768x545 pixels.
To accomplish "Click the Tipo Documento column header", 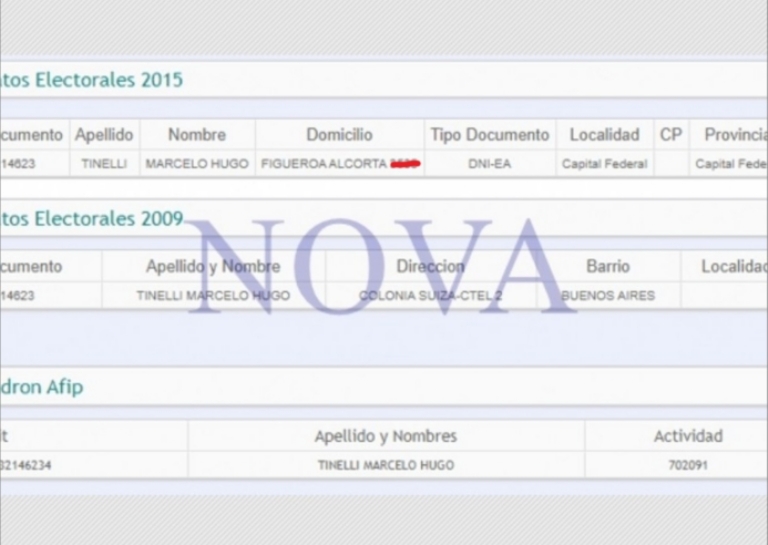I will [x=490, y=135].
